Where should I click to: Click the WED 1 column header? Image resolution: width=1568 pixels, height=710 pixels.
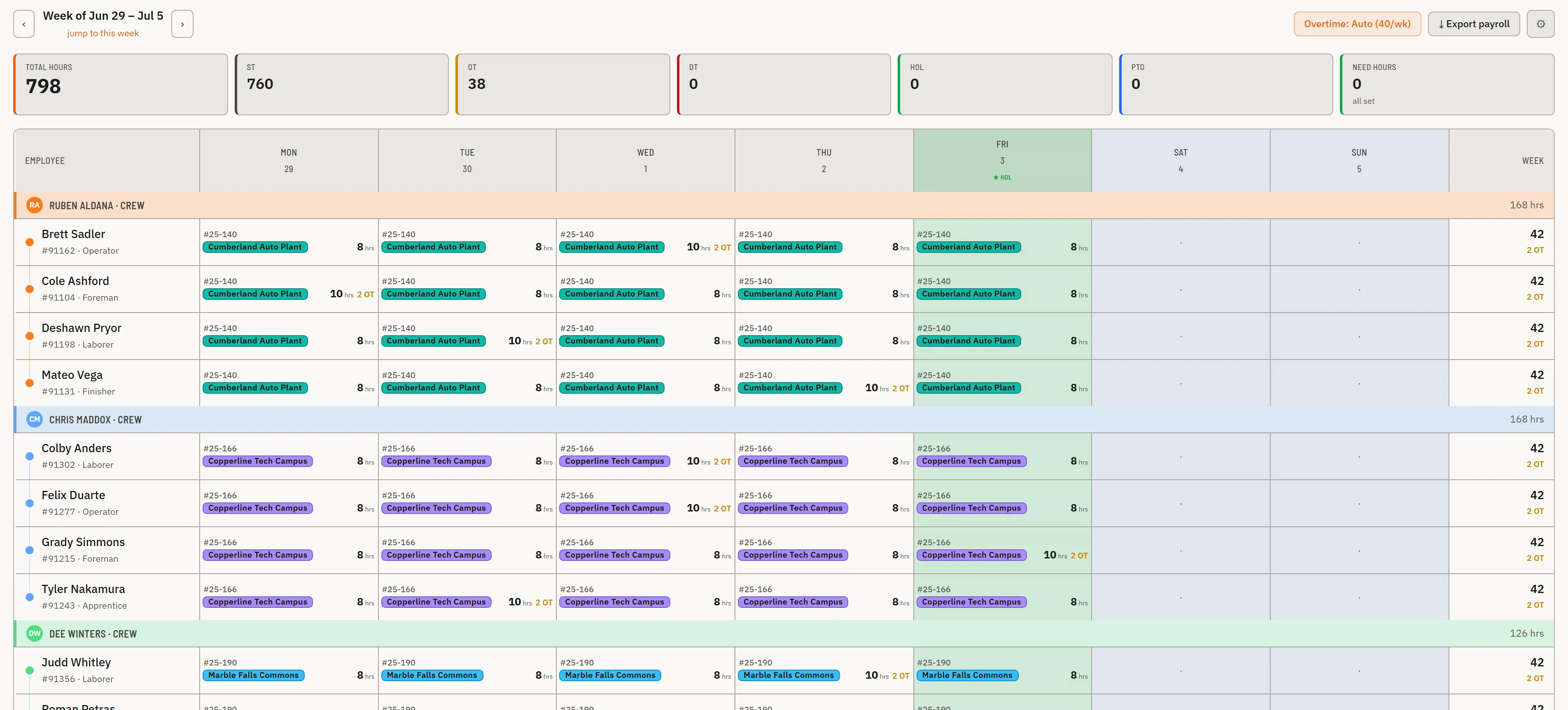(645, 161)
